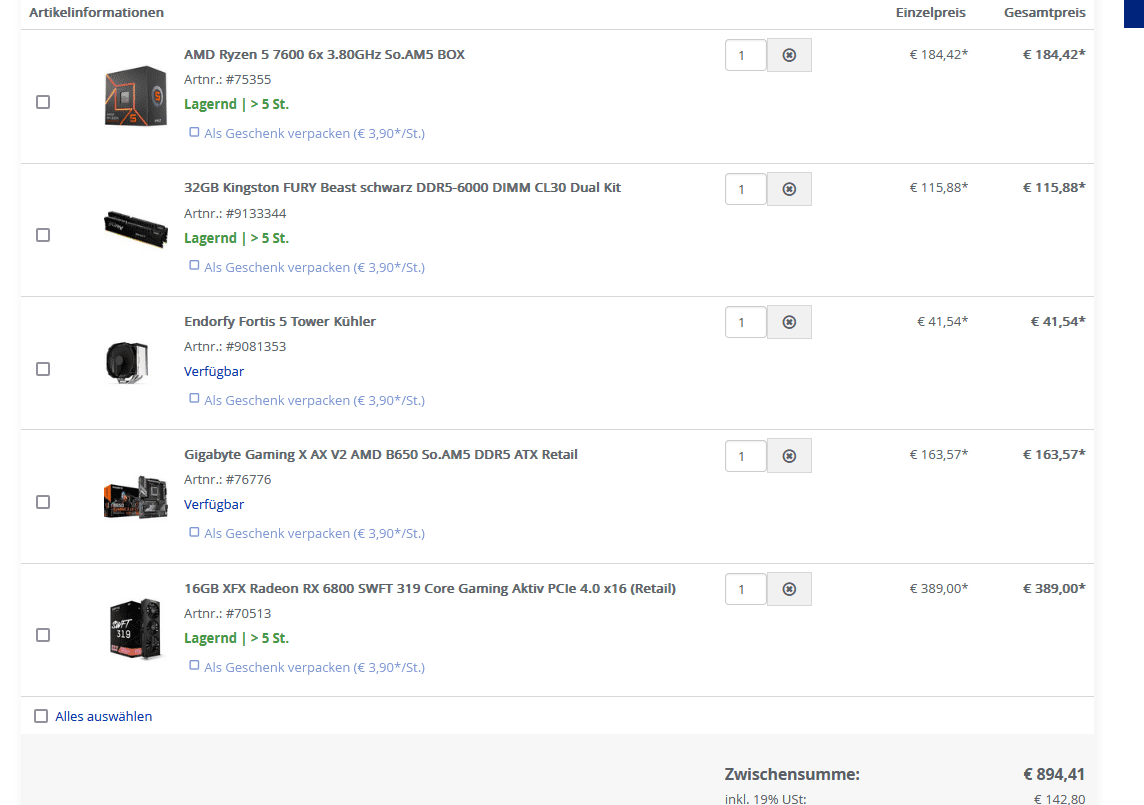This screenshot has width=1144, height=805.
Task: Click article number #70513
Action: pos(248,614)
